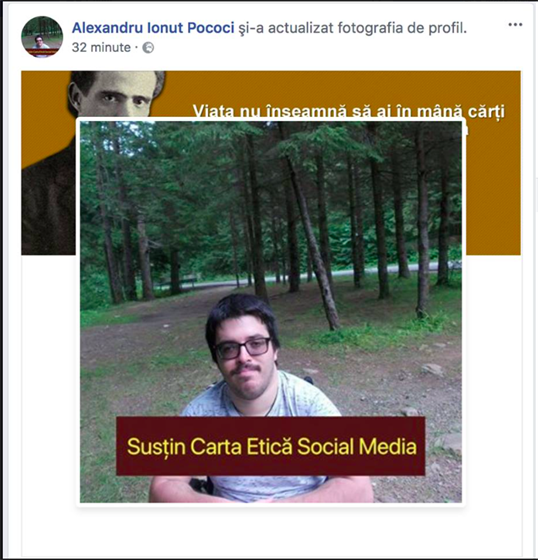Open the three-dot post options menu
Image resolution: width=538 pixels, height=560 pixels.
[x=515, y=25]
